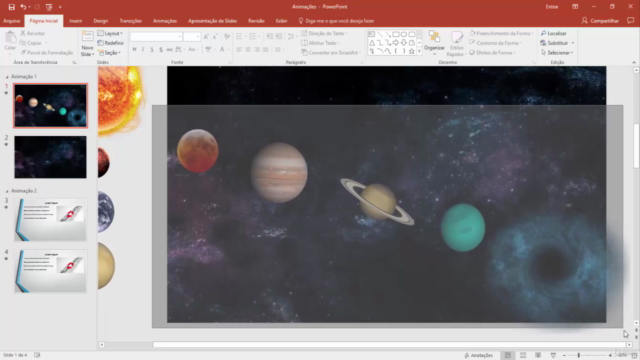
Task: Open the comments icon in ribbon corner
Action: (x=631, y=20)
